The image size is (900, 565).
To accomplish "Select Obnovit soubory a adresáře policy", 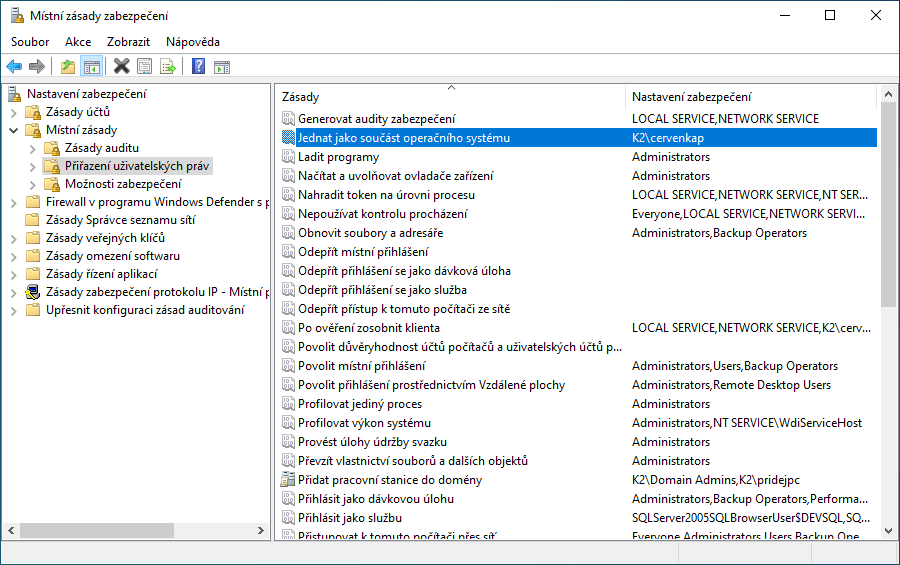I will click(579, 233).
